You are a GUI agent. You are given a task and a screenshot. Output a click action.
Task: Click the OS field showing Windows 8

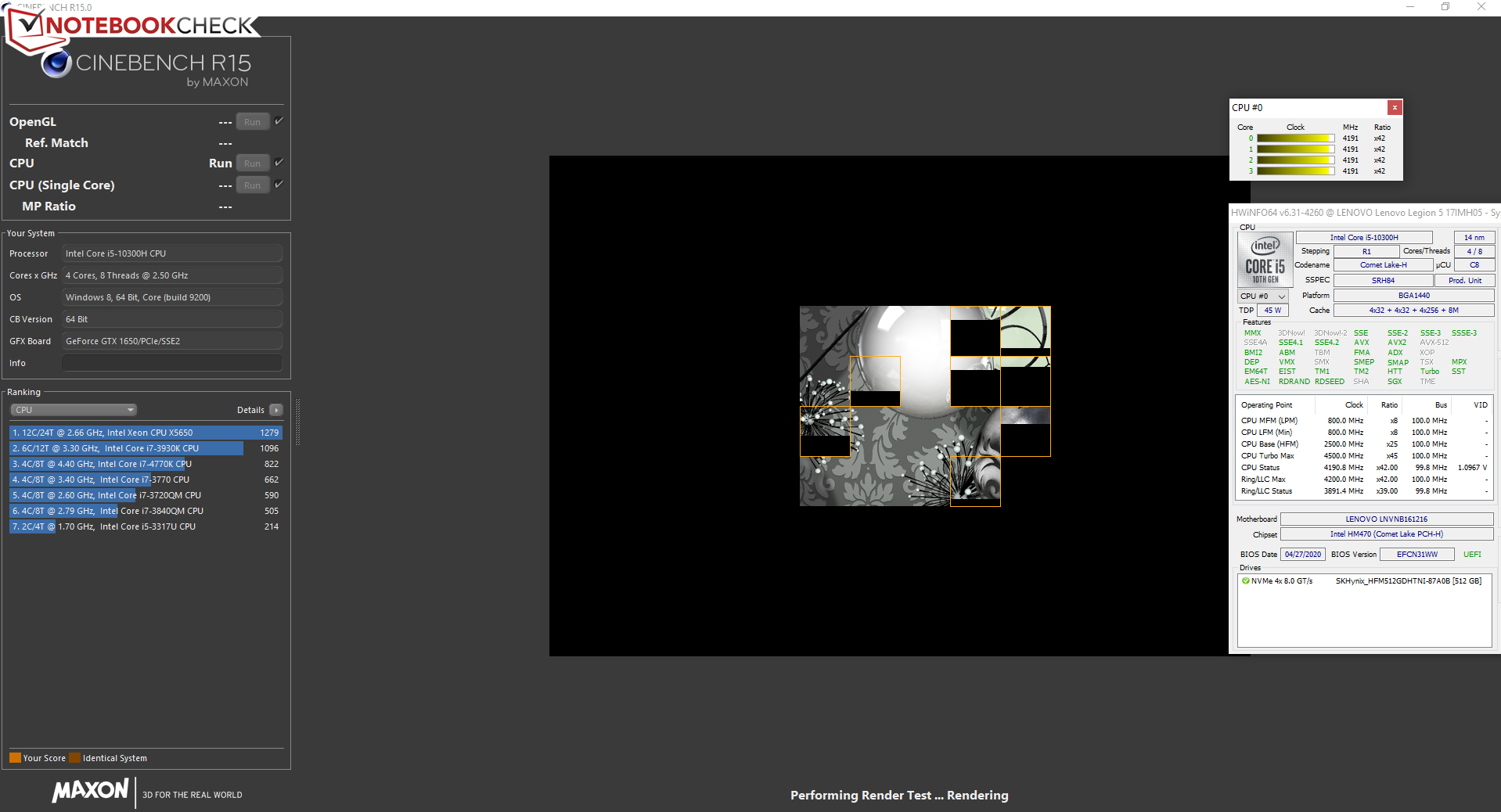pyautogui.click(x=172, y=297)
